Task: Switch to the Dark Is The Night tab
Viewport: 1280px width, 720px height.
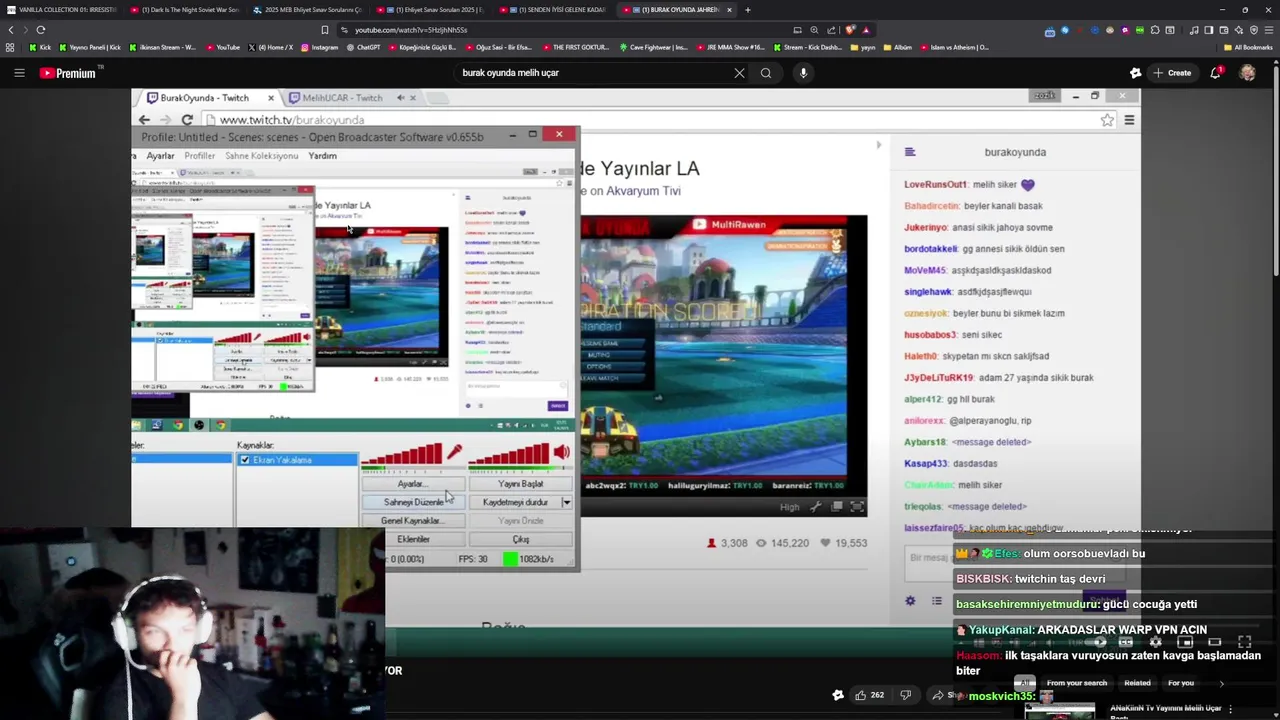Action: click(185, 10)
